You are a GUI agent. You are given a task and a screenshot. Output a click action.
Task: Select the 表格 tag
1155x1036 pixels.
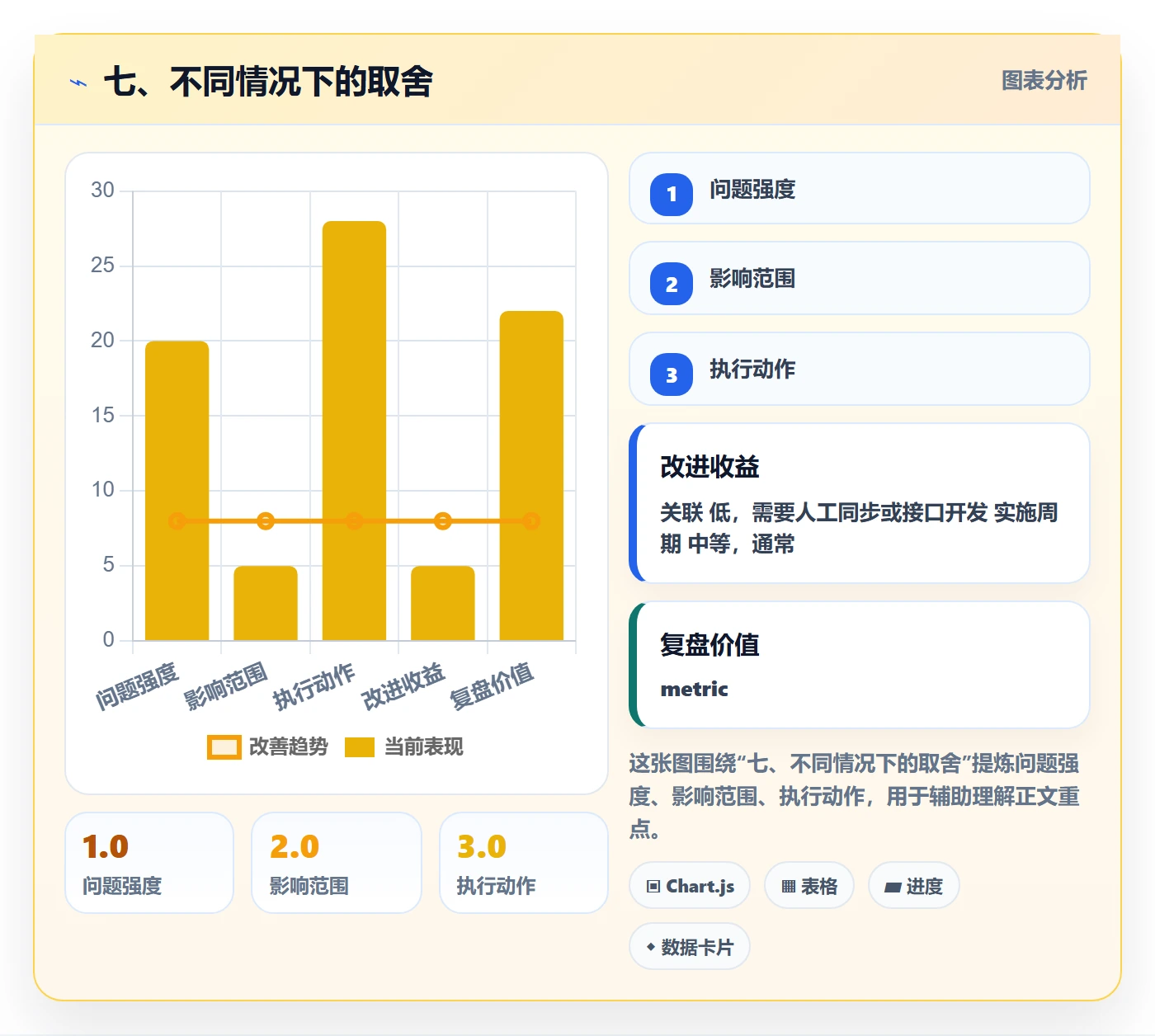[x=809, y=886]
